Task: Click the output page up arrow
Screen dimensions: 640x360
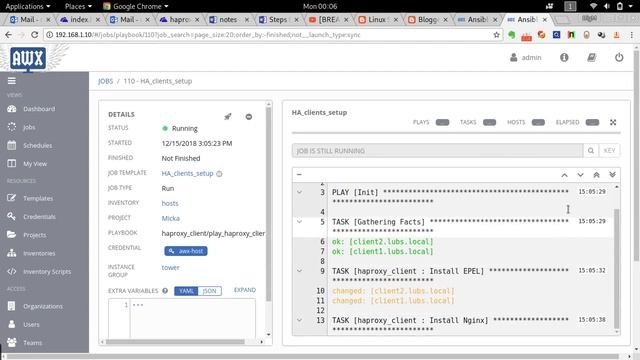Action: tap(564, 175)
